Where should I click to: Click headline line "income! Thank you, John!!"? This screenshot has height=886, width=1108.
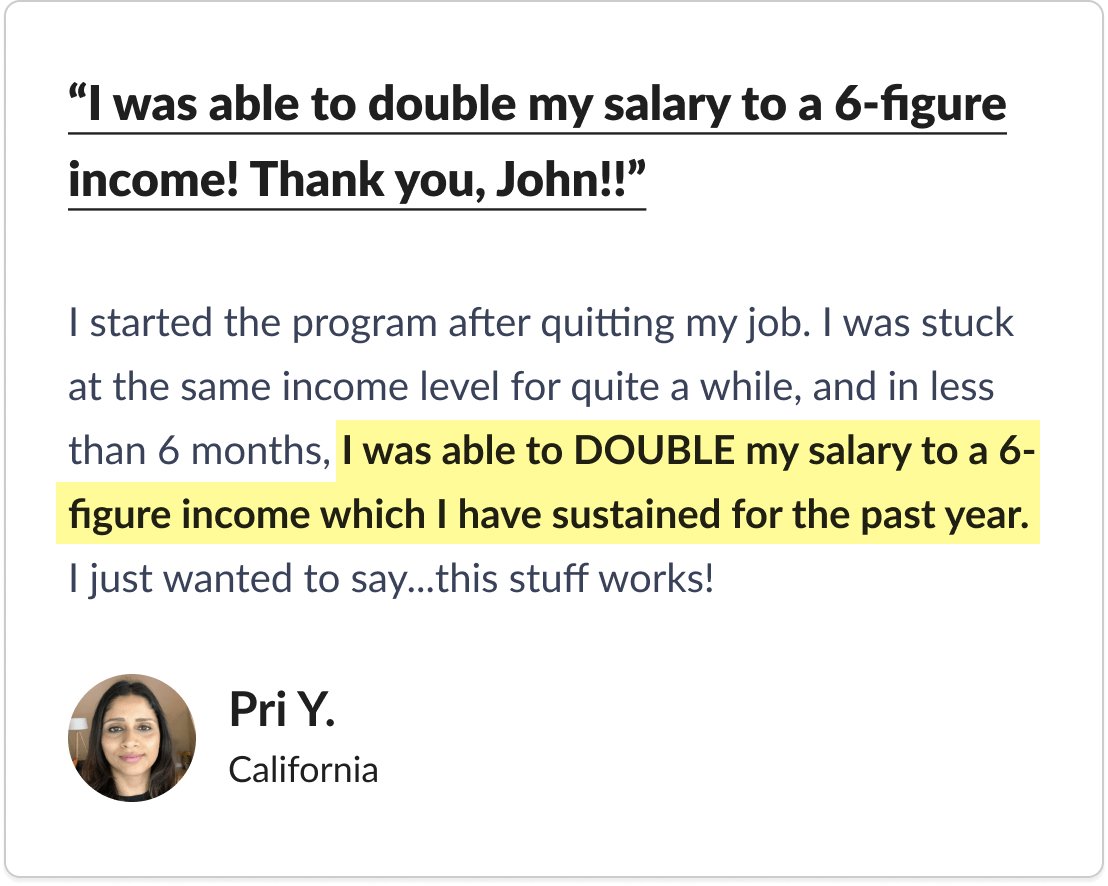(x=357, y=180)
